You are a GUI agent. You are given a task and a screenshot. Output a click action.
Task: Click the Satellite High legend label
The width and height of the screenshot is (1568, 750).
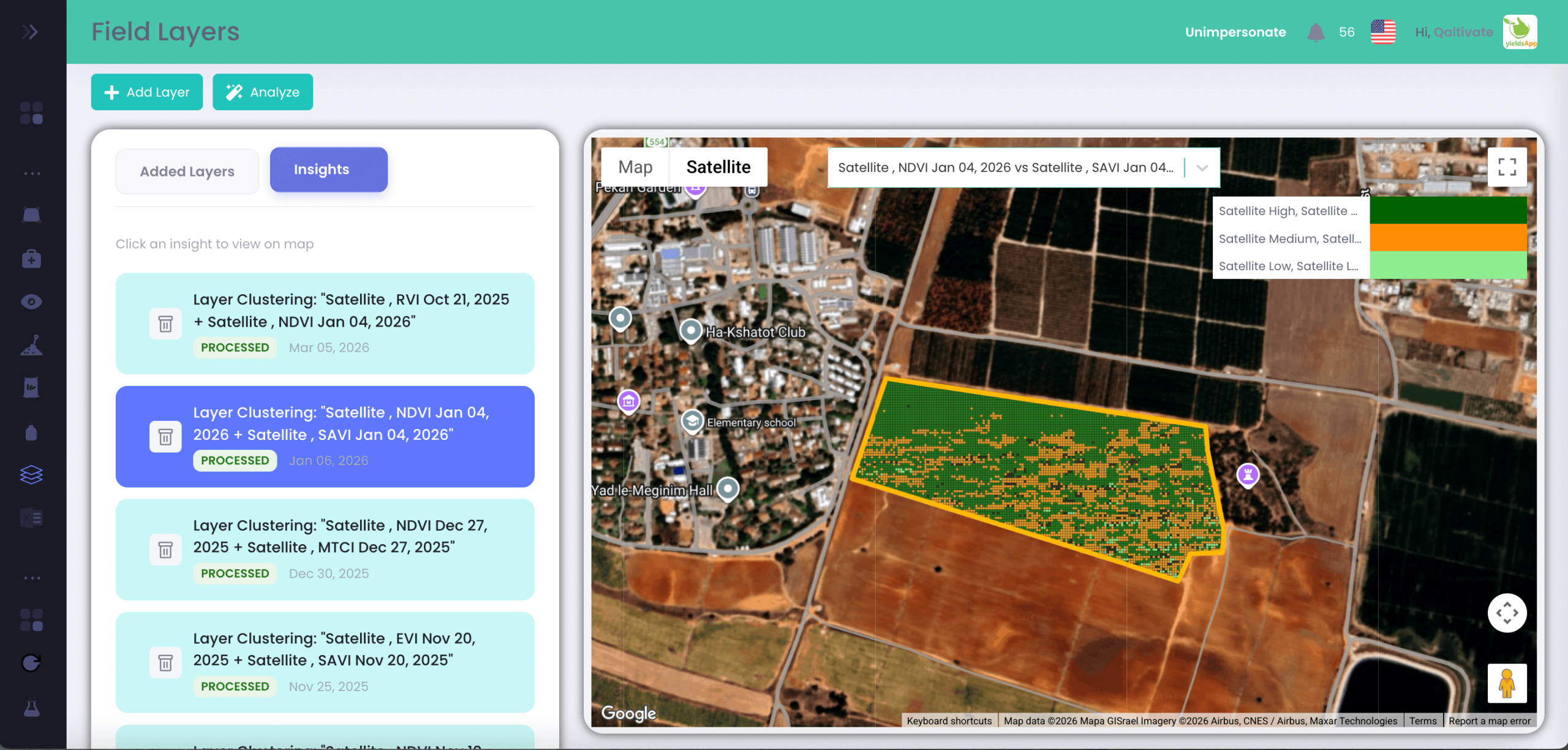[x=1288, y=211]
